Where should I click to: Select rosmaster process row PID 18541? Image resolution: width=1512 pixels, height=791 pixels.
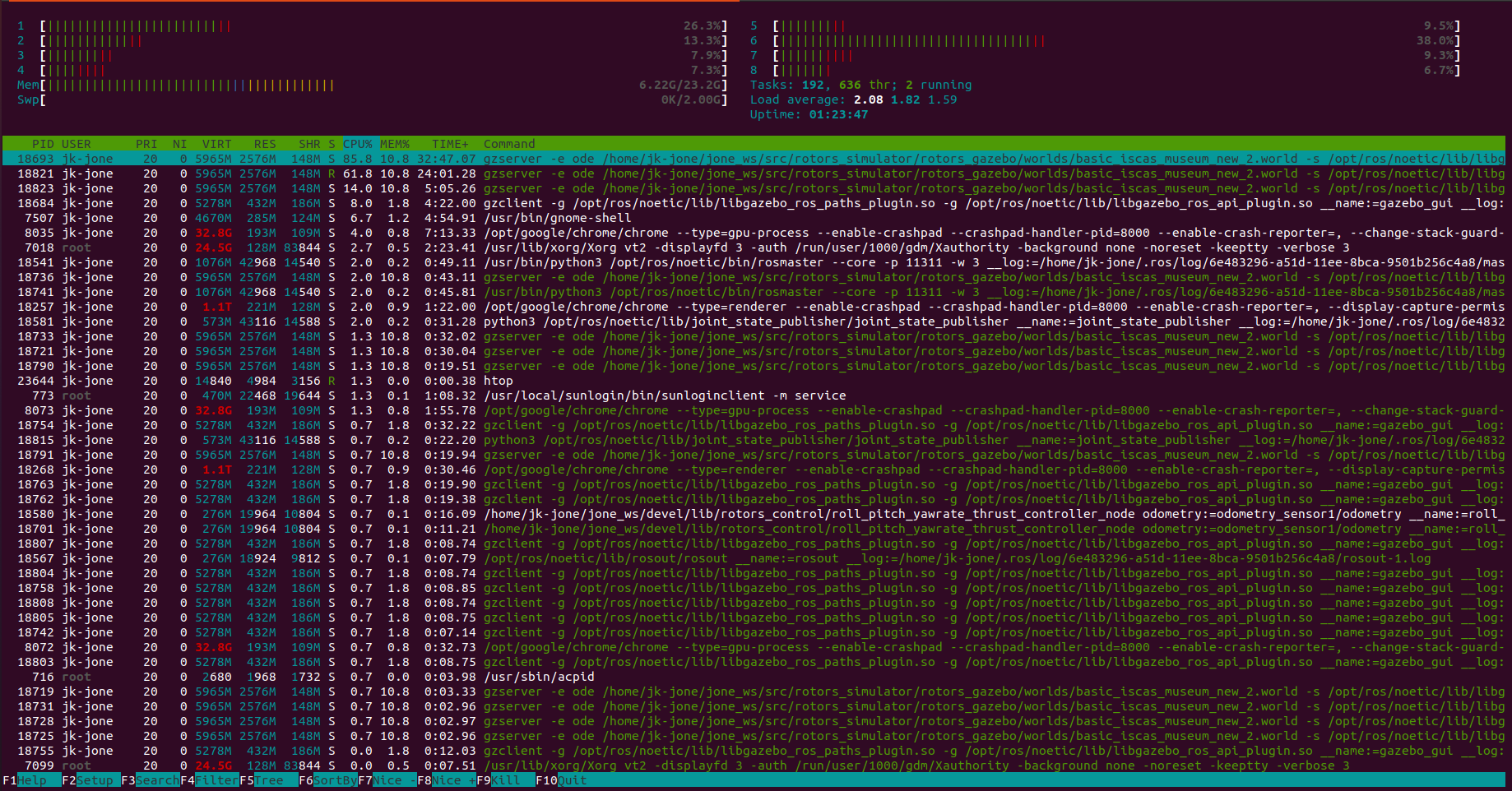click(x=754, y=262)
